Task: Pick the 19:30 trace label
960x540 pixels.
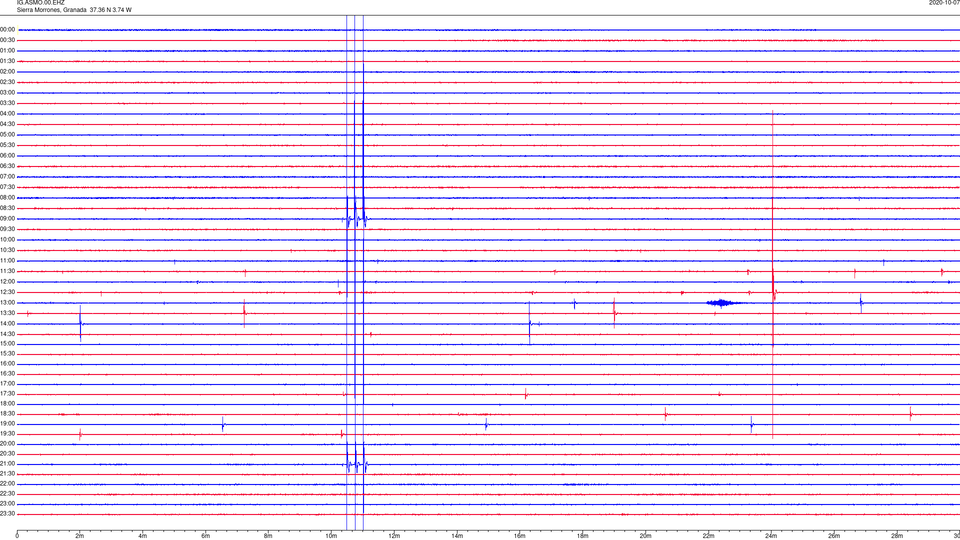Action: coord(7,433)
